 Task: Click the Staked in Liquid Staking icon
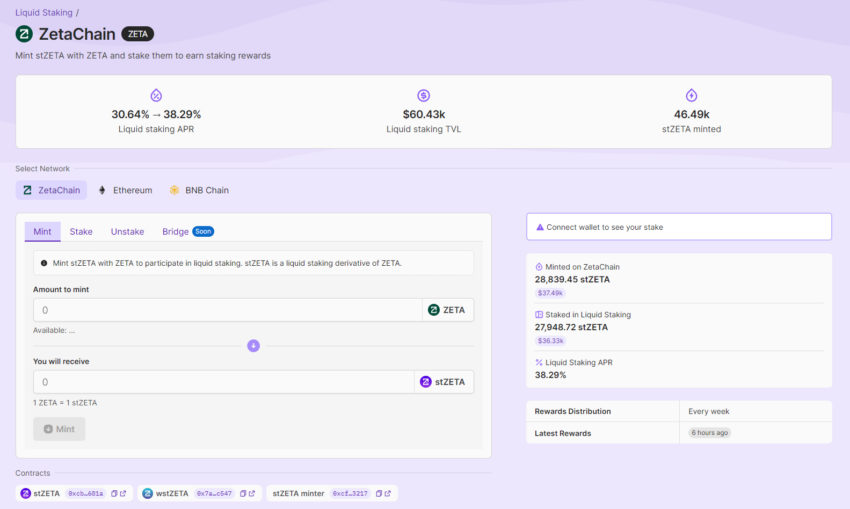pyautogui.click(x=539, y=314)
